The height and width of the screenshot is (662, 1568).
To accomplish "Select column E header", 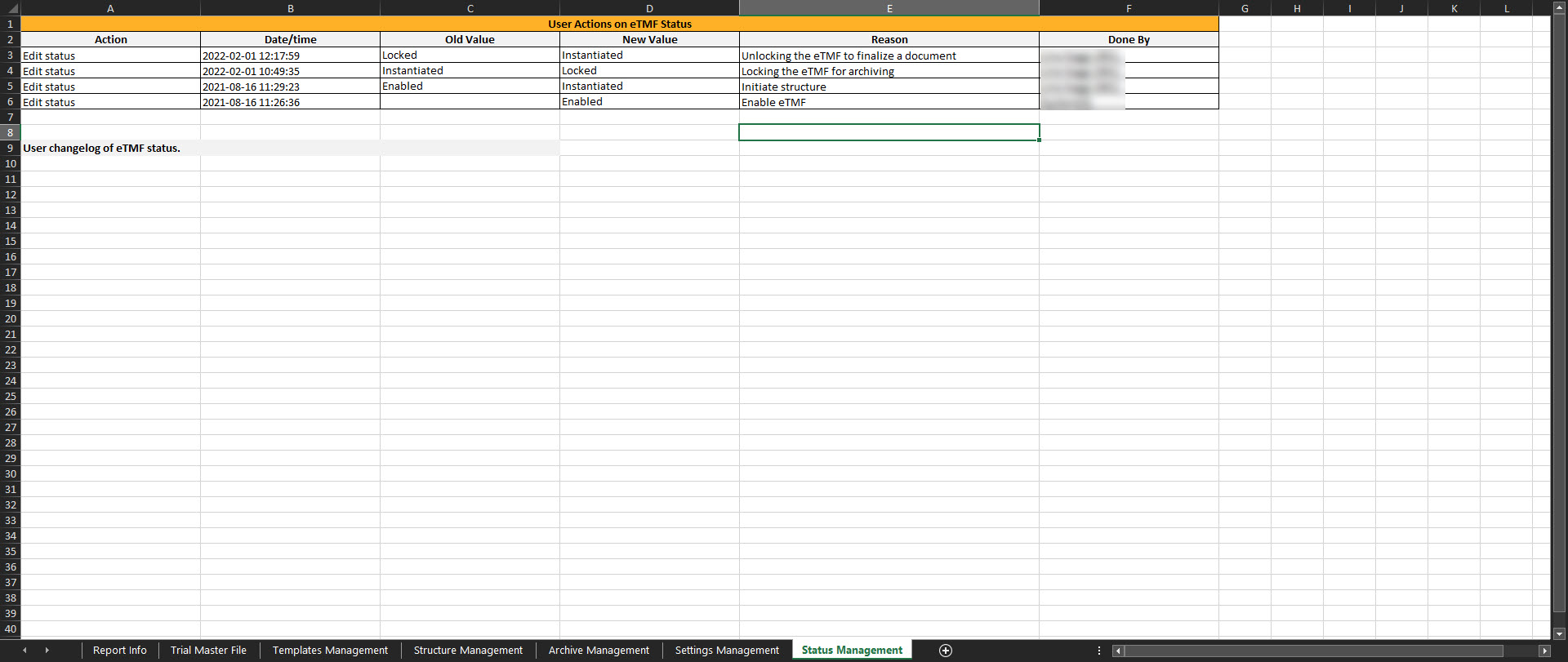I will tap(889, 8).
